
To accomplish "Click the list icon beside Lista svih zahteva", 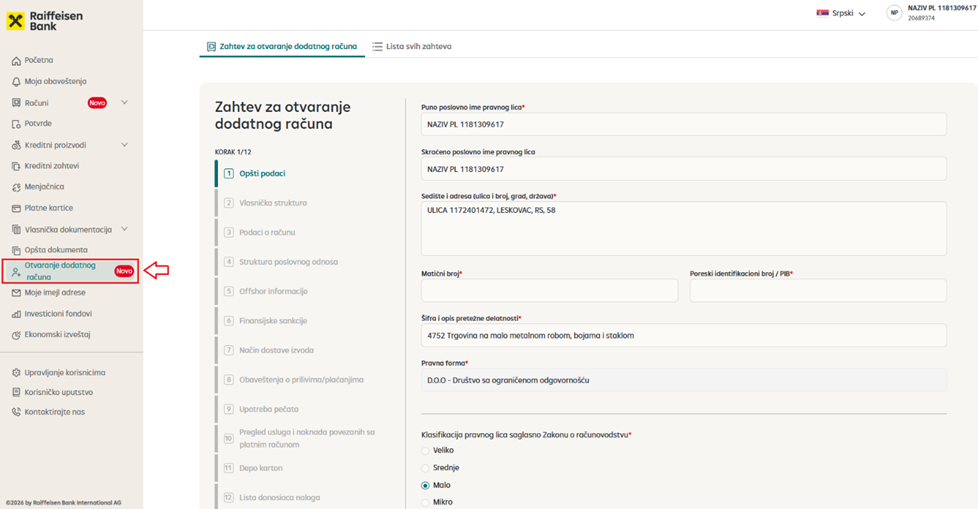I will [x=377, y=47].
